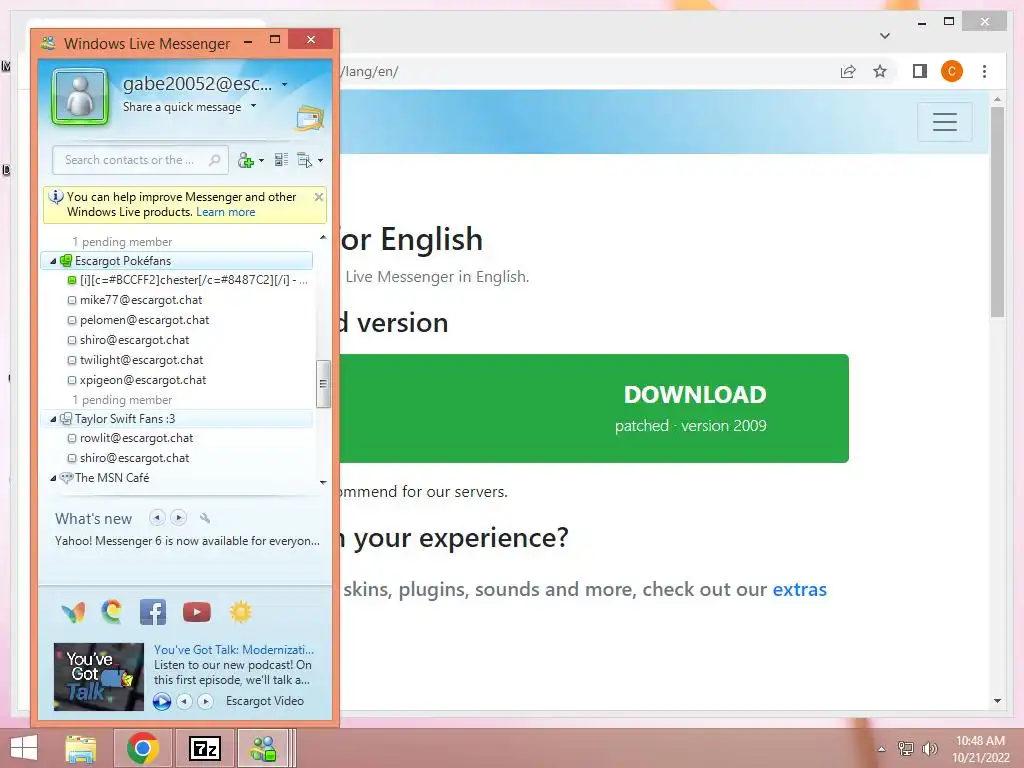The image size is (1024, 768).
Task: Go to the next Escargot Video item
Action: [x=206, y=701]
